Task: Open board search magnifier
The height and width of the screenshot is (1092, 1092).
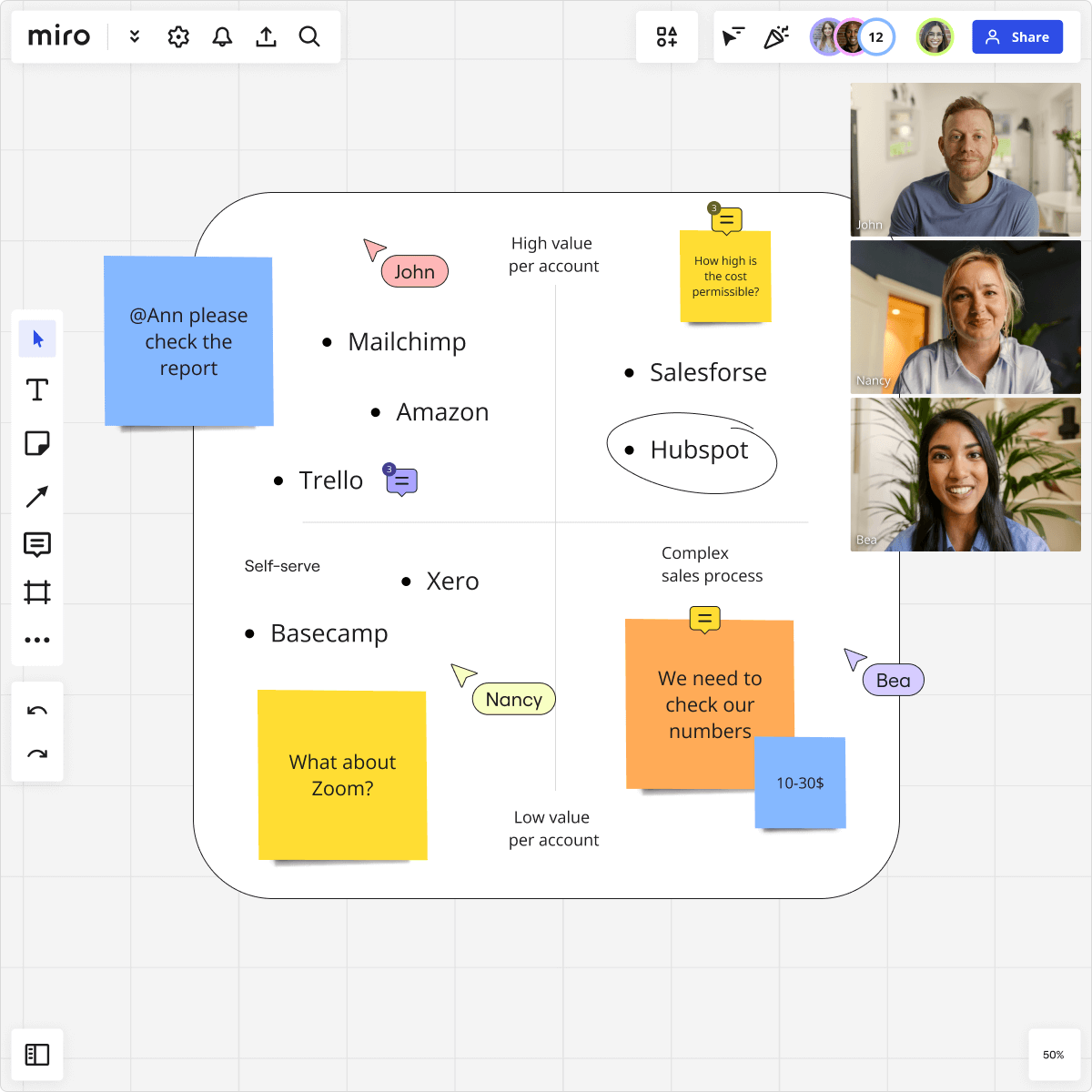Action: pyautogui.click(x=309, y=36)
